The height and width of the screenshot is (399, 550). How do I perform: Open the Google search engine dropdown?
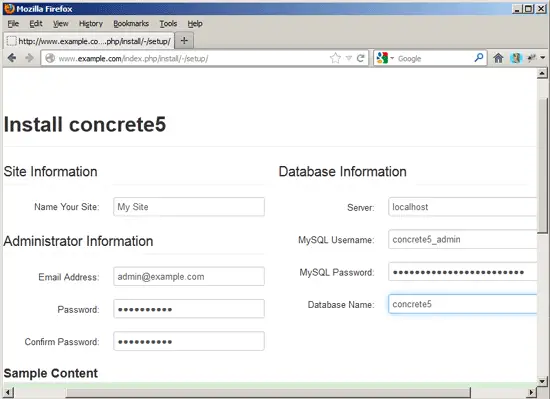tap(385, 58)
